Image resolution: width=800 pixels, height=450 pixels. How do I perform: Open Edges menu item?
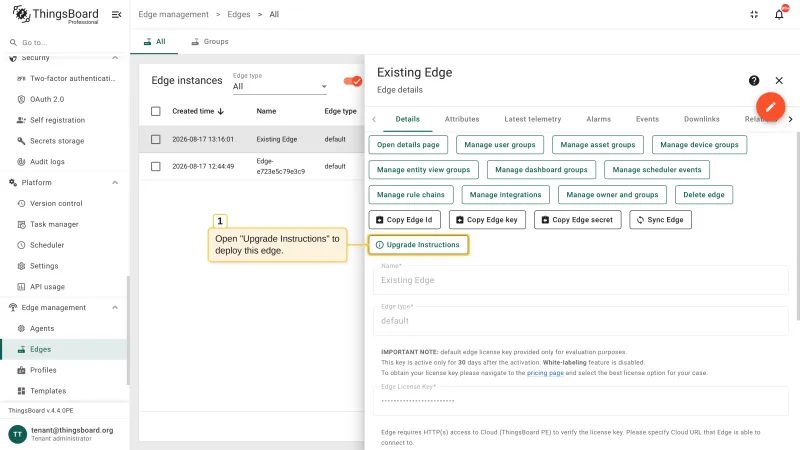pos(64,349)
